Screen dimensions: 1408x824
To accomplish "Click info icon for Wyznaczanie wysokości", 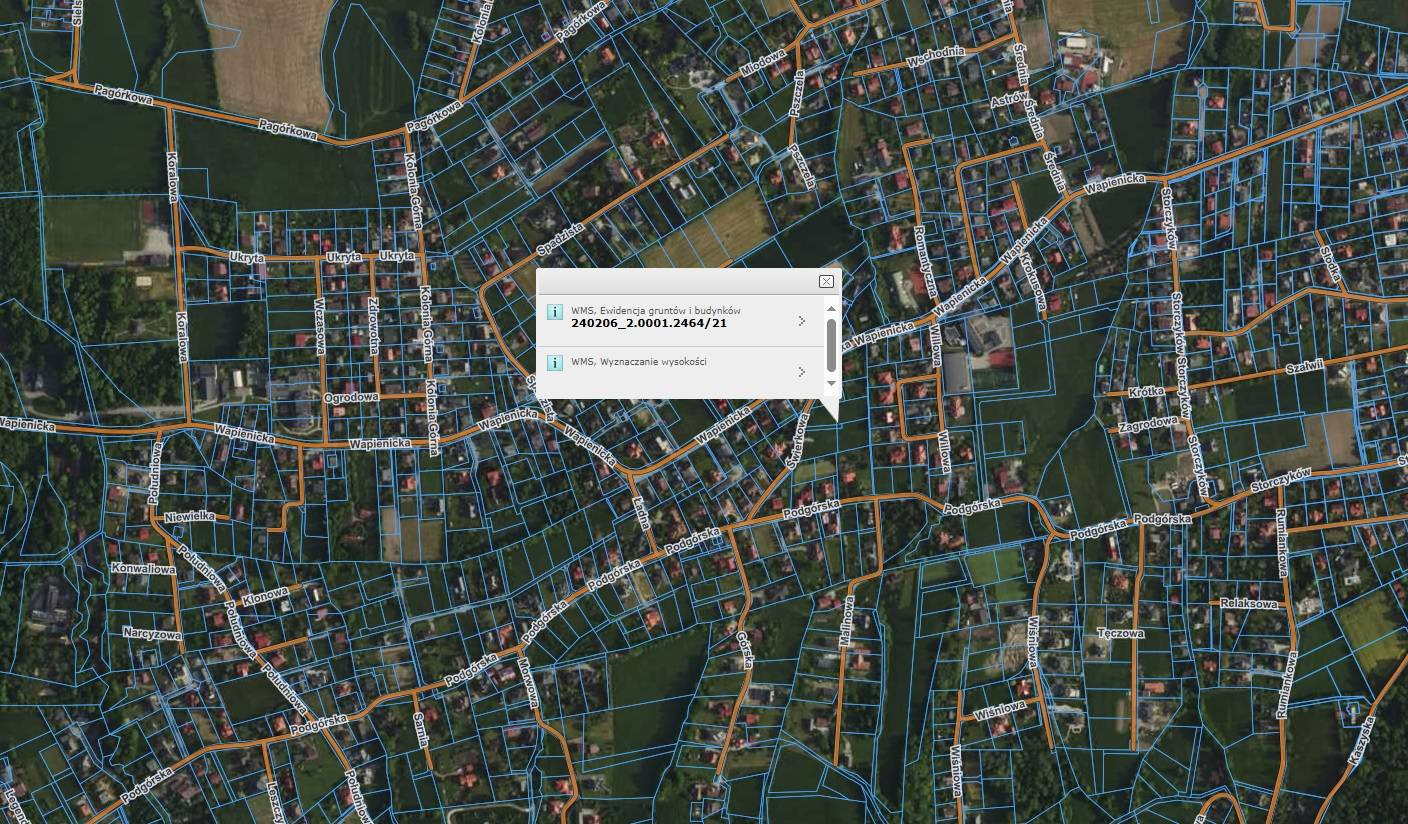I will (x=555, y=363).
